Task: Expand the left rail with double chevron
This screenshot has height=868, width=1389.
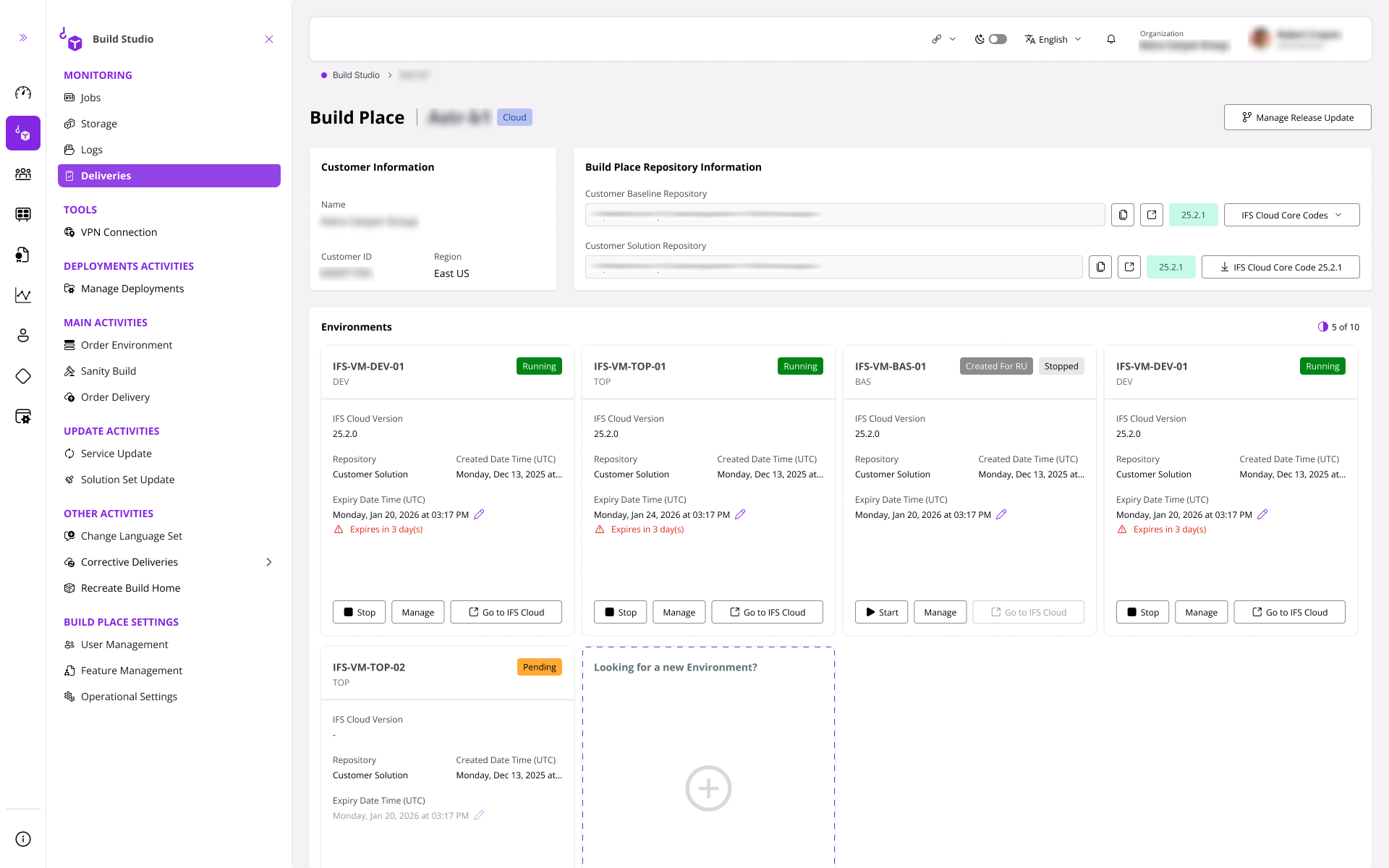Action: (x=23, y=38)
